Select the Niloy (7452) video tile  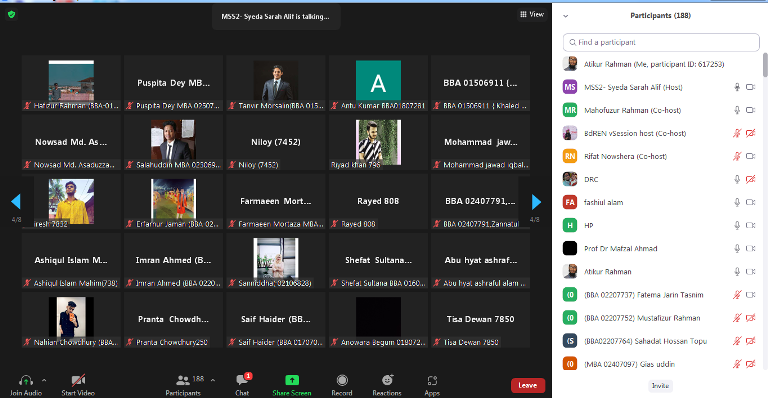[x=276, y=142]
